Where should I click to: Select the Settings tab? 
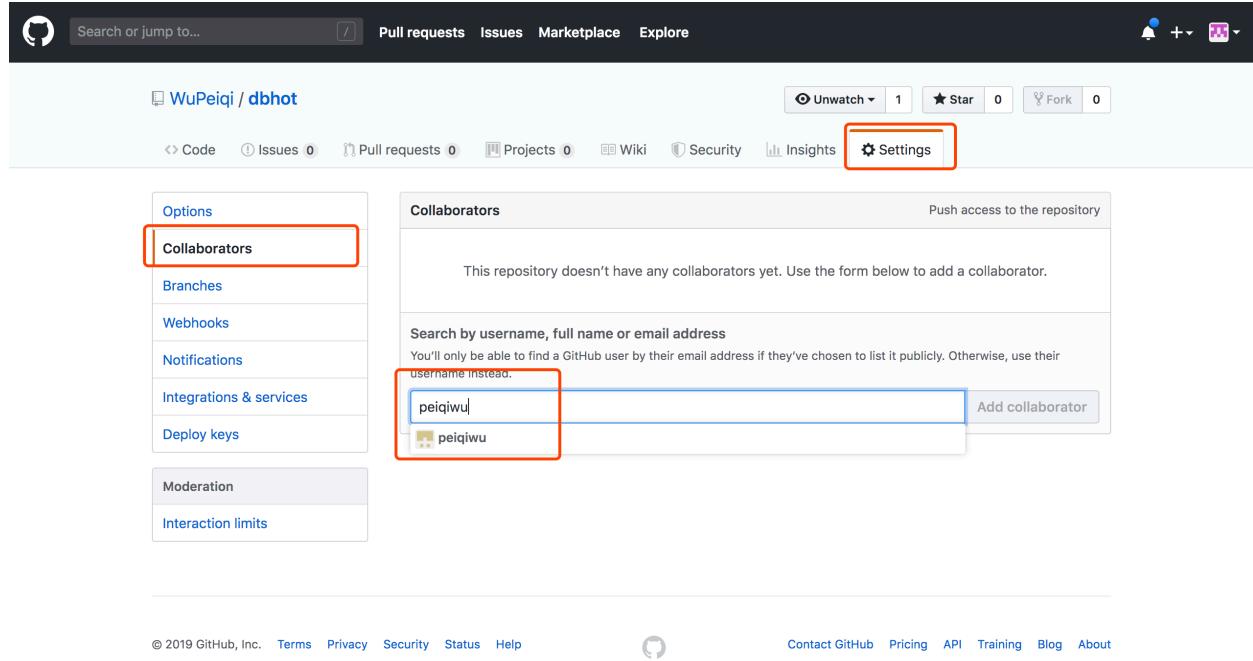(896, 150)
